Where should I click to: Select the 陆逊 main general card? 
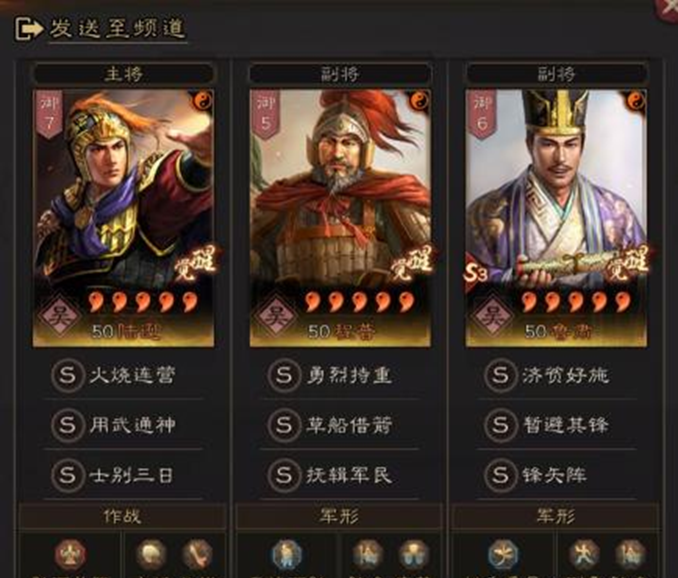(x=124, y=218)
